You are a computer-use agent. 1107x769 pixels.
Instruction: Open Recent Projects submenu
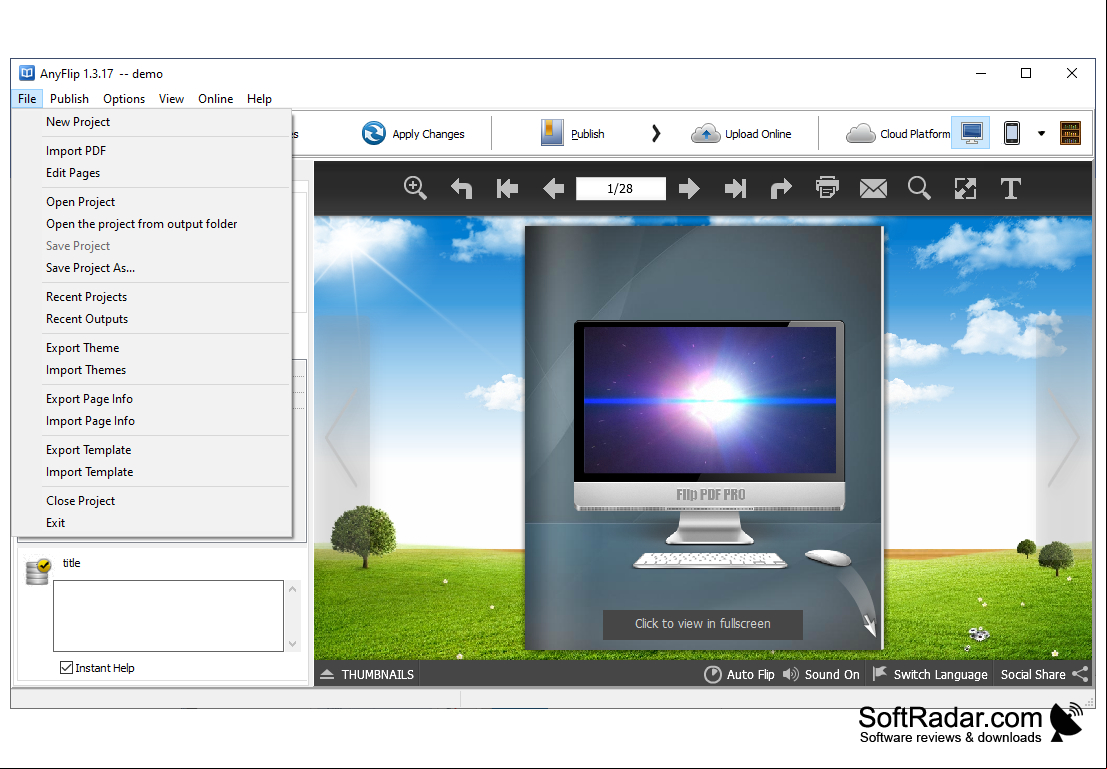coord(152,297)
